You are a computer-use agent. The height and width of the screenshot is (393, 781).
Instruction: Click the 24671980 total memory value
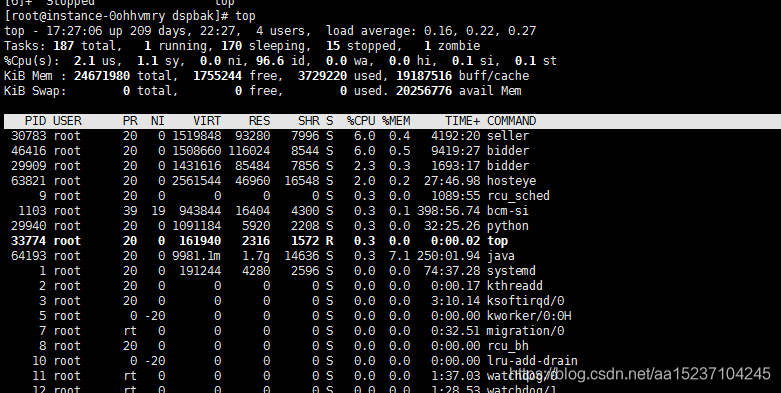tap(102, 76)
